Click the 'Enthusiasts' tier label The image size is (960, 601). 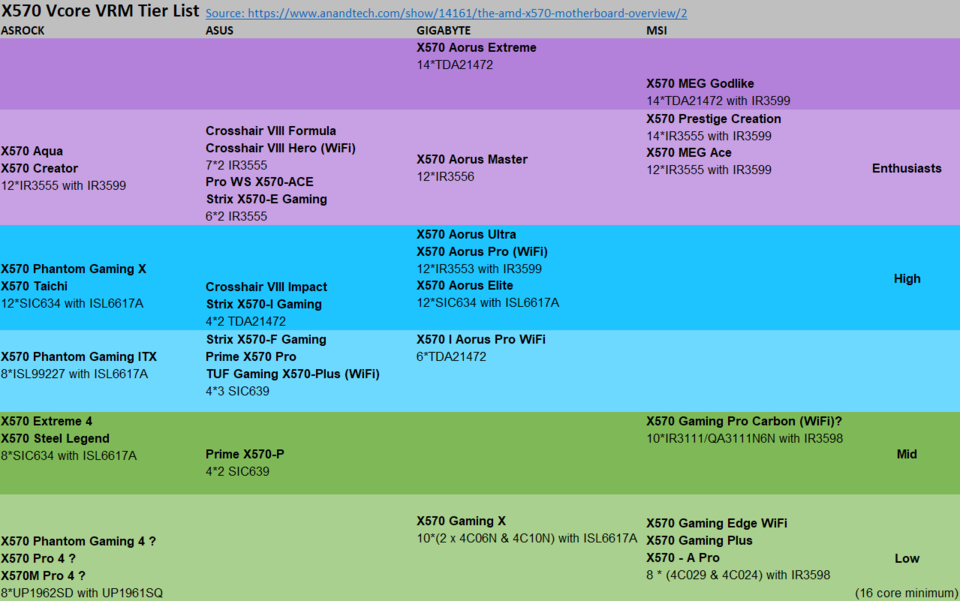click(907, 168)
